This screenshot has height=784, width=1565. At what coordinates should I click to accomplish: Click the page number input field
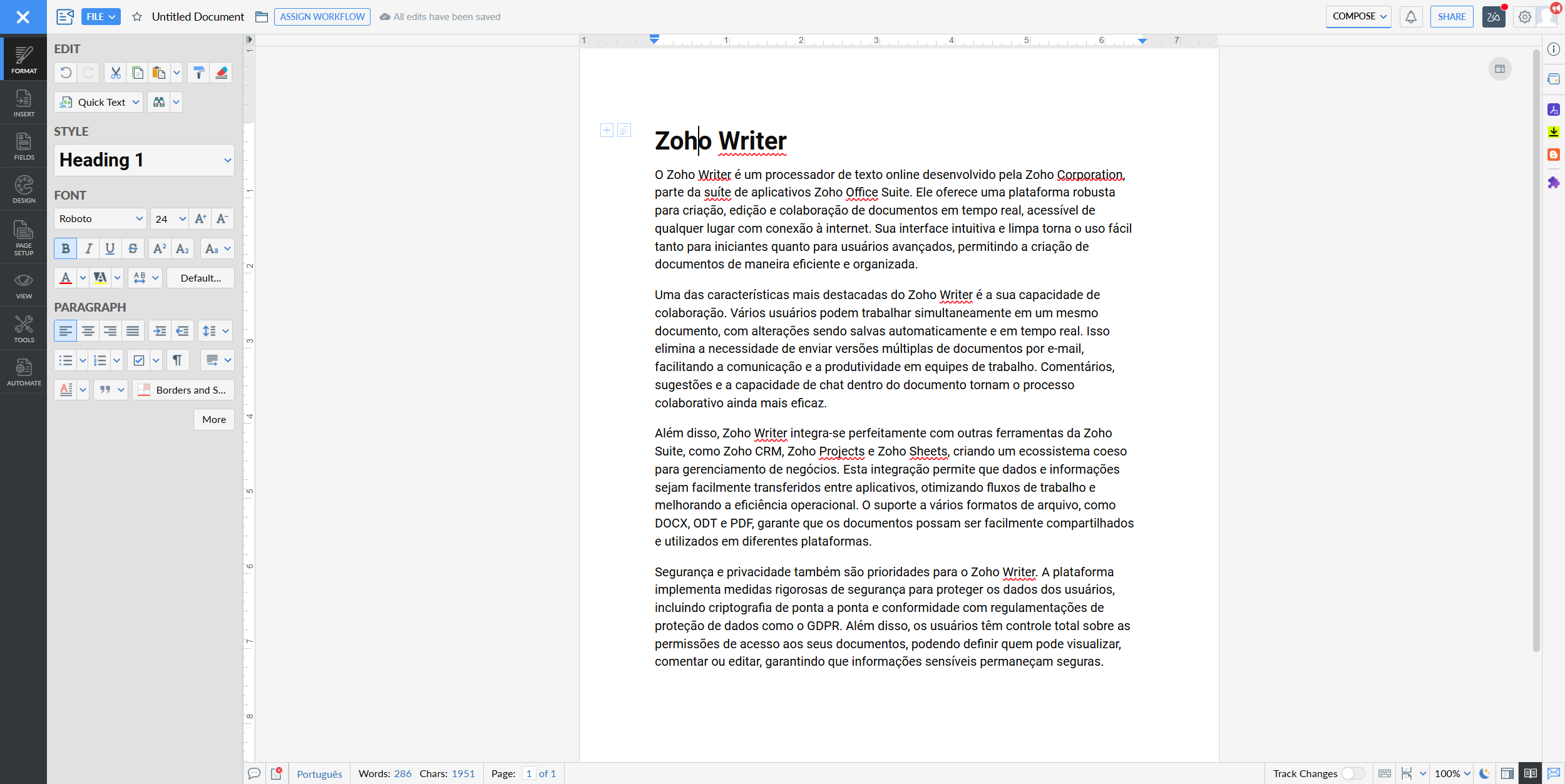pos(529,773)
